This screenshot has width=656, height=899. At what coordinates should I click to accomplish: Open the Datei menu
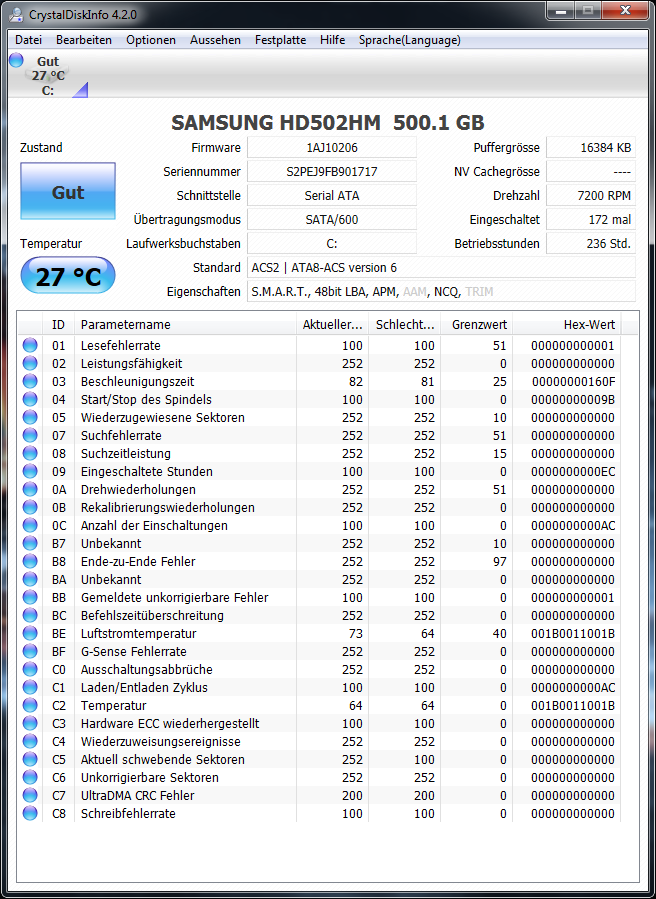(28, 40)
